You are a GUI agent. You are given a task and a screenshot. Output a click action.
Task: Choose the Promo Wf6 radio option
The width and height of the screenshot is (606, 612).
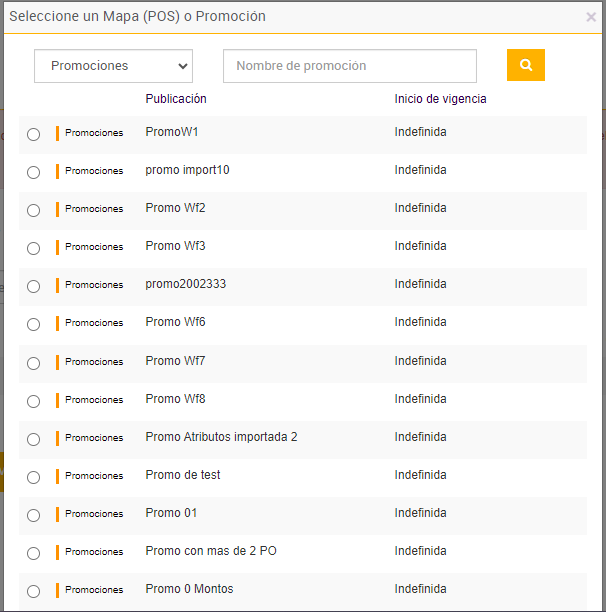pyautogui.click(x=34, y=324)
